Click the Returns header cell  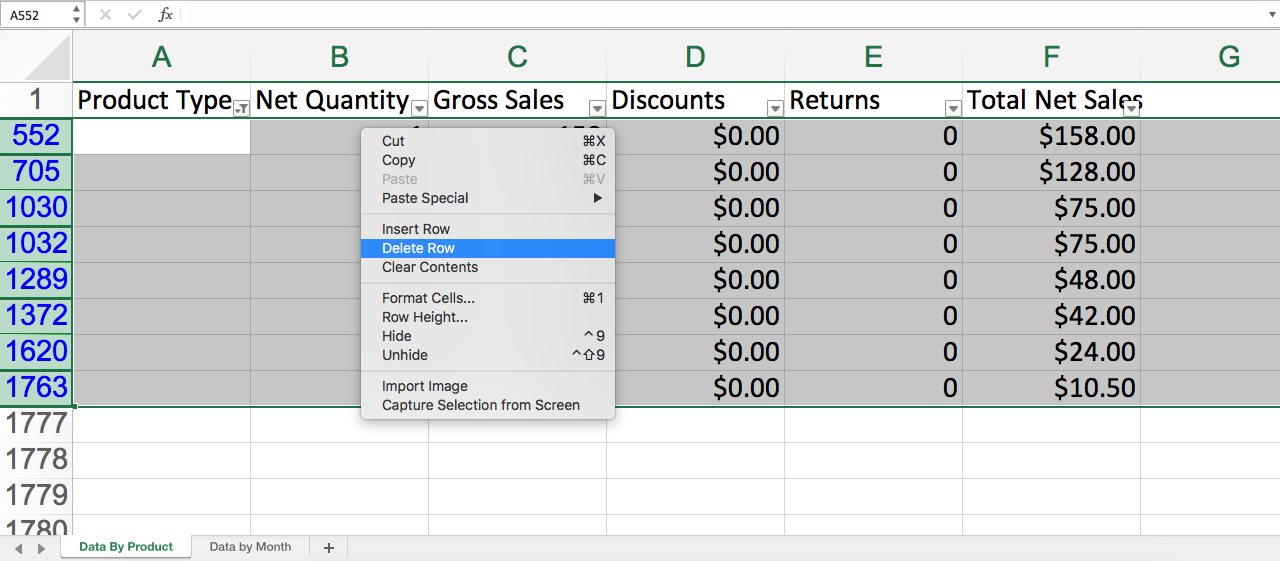[873, 99]
